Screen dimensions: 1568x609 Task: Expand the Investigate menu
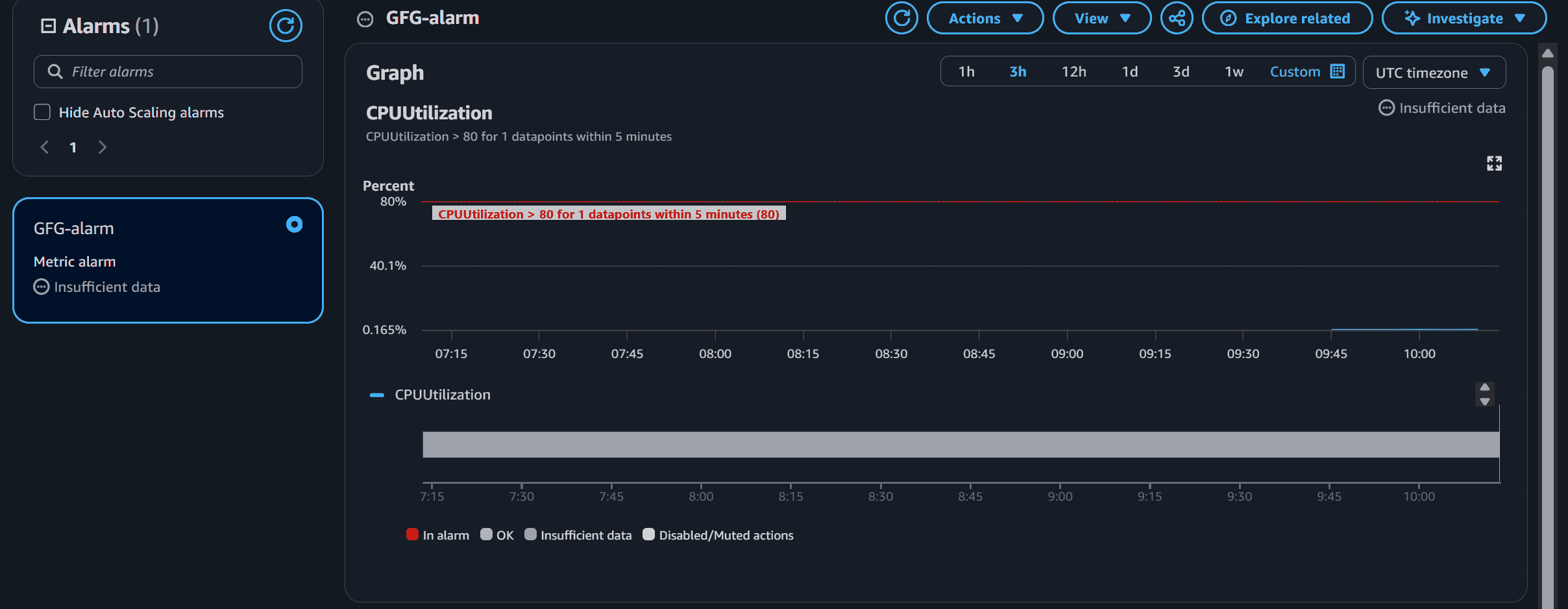point(1464,18)
